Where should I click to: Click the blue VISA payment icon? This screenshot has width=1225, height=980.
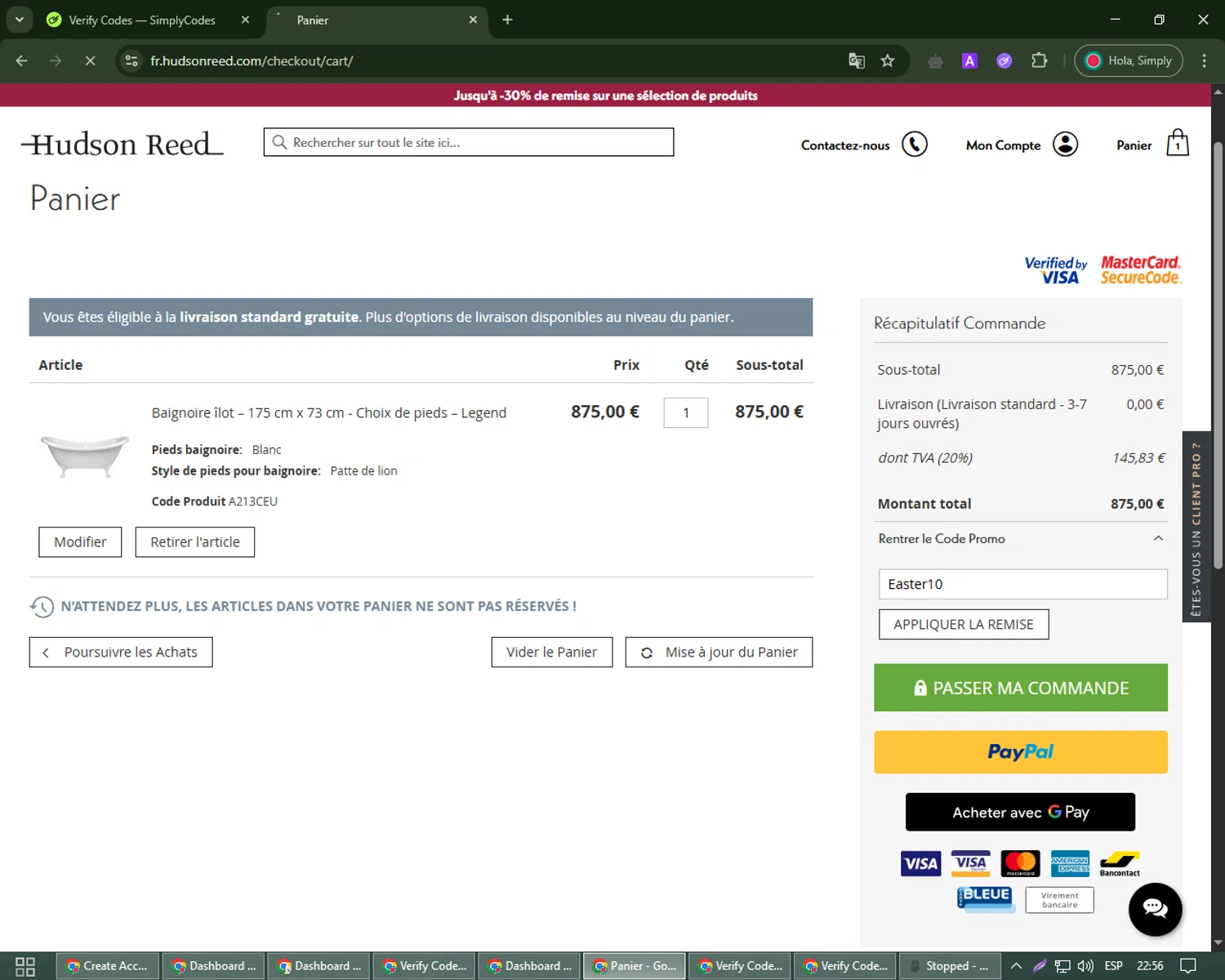[920, 863]
